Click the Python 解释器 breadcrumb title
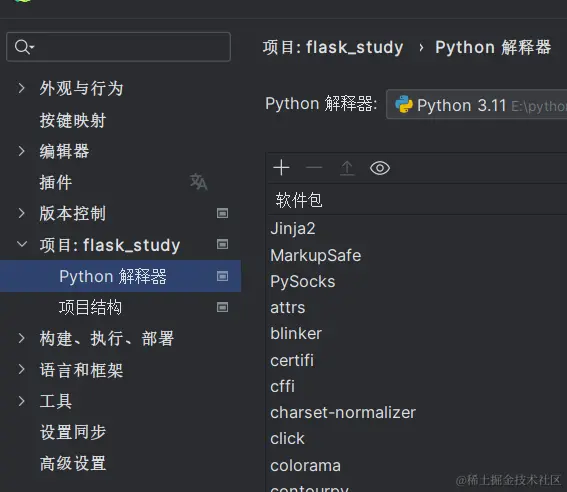Viewport: 567px width, 492px height. coord(493,47)
